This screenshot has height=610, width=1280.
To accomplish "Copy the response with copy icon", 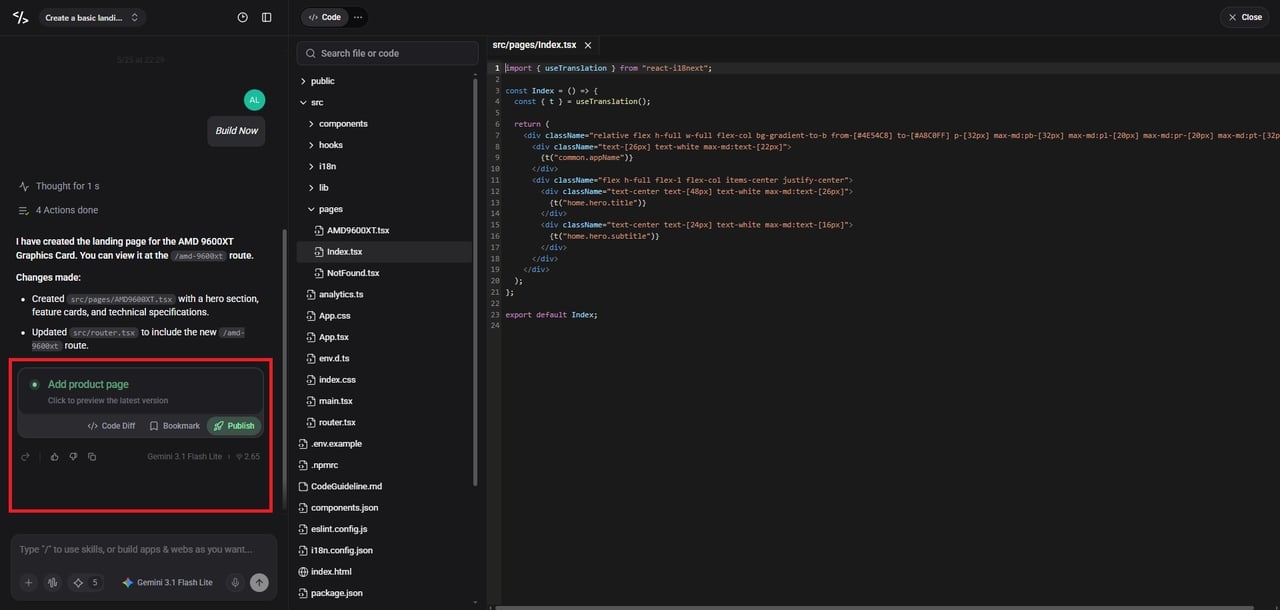I will [x=92, y=457].
